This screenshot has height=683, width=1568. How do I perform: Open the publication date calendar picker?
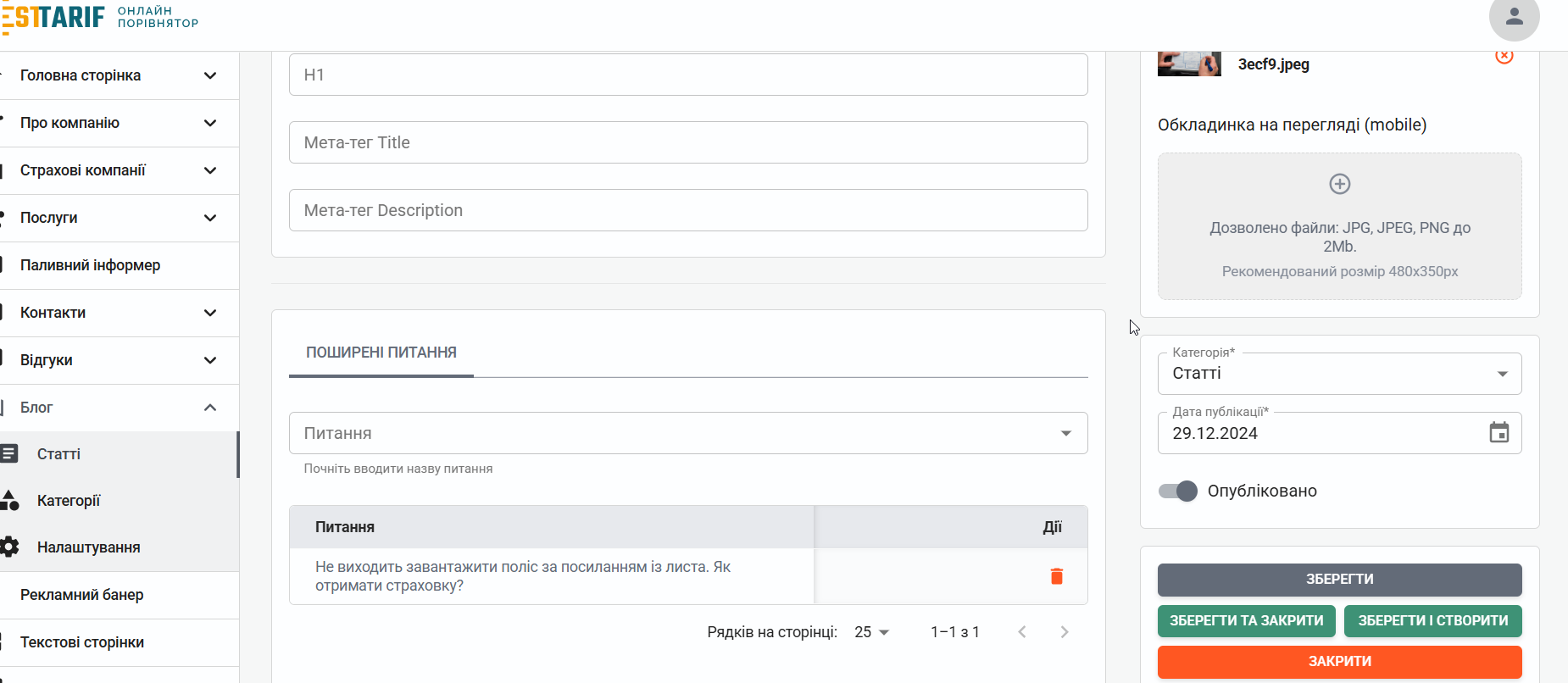coord(1499,433)
